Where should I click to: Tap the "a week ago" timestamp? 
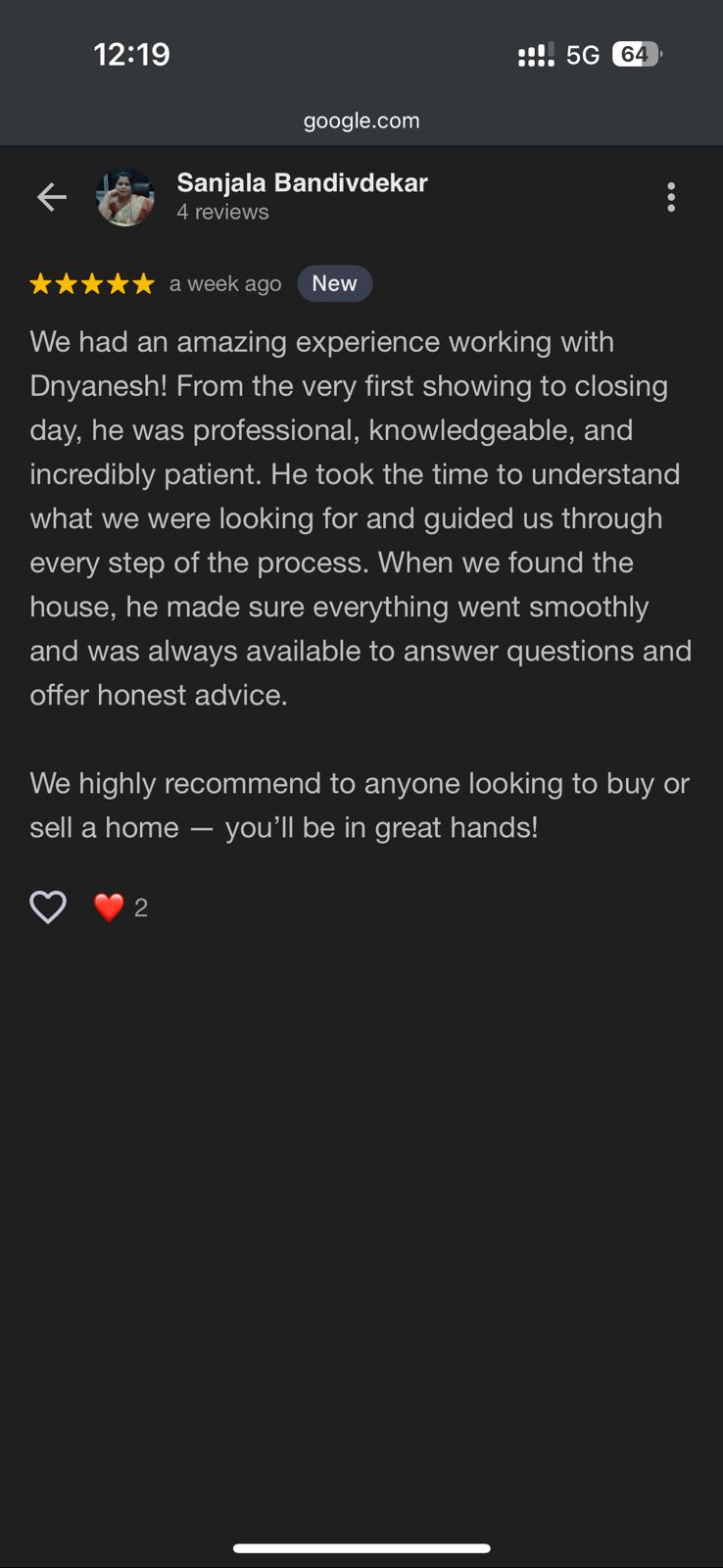[x=225, y=284]
